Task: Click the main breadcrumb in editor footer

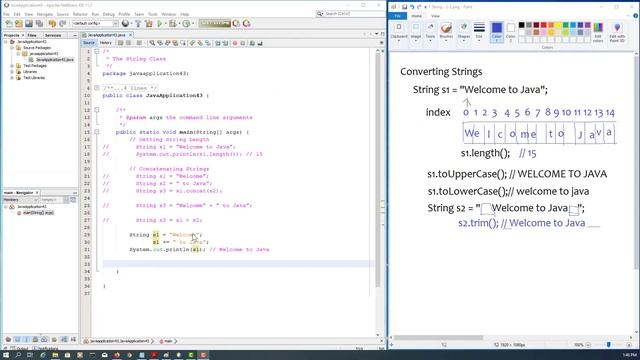Action: (x=168, y=341)
